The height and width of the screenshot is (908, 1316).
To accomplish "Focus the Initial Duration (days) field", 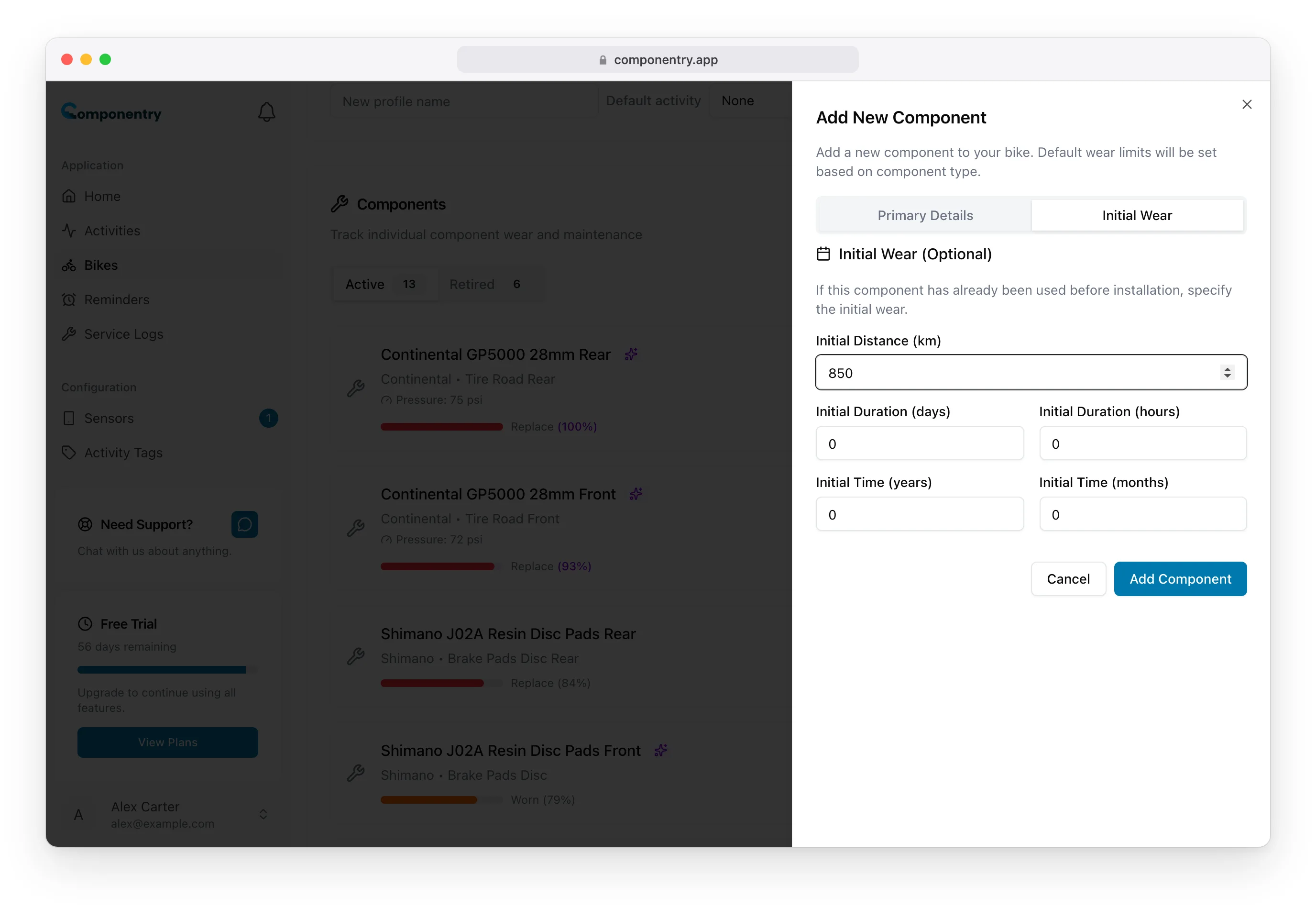I will point(919,443).
